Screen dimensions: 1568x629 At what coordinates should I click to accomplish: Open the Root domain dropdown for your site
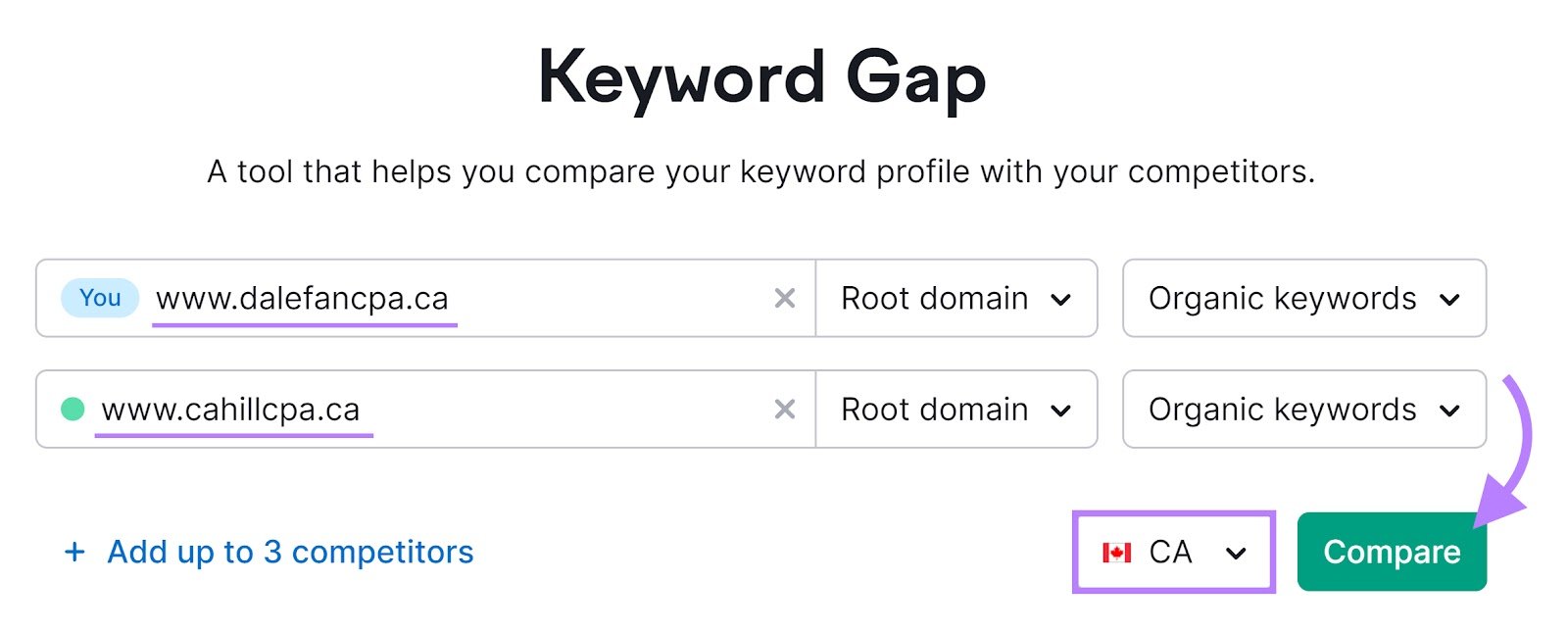955,299
